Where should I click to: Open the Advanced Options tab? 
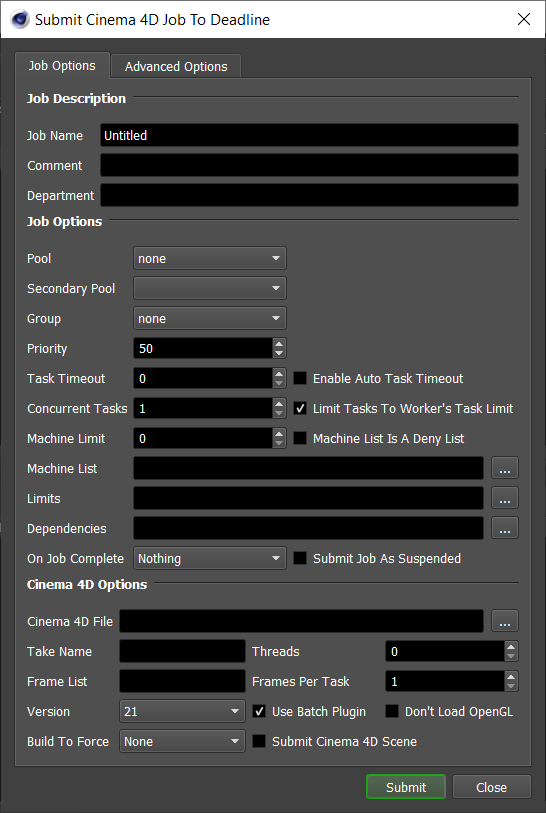click(x=176, y=66)
